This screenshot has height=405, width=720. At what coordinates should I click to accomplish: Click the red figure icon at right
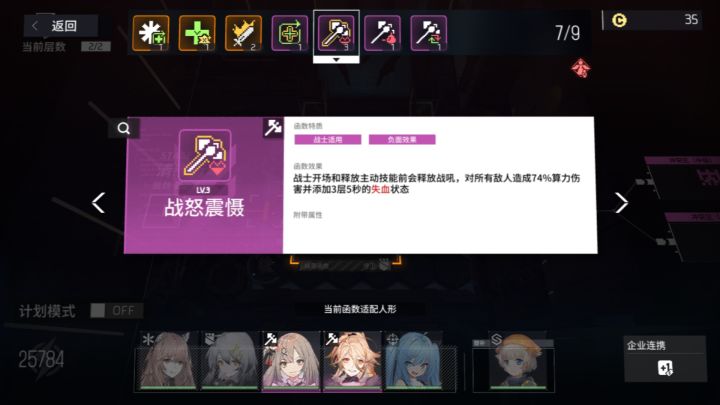[580, 68]
